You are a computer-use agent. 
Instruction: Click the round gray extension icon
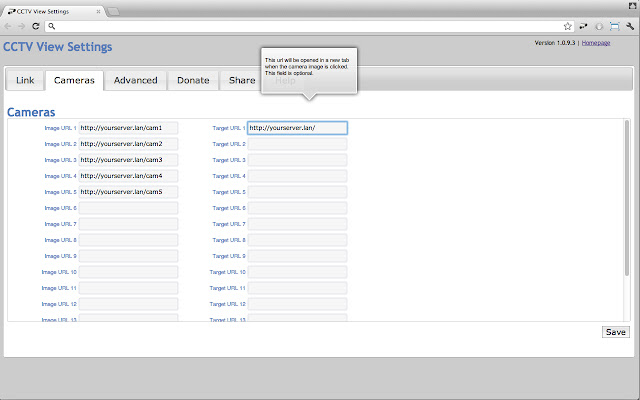click(x=599, y=27)
